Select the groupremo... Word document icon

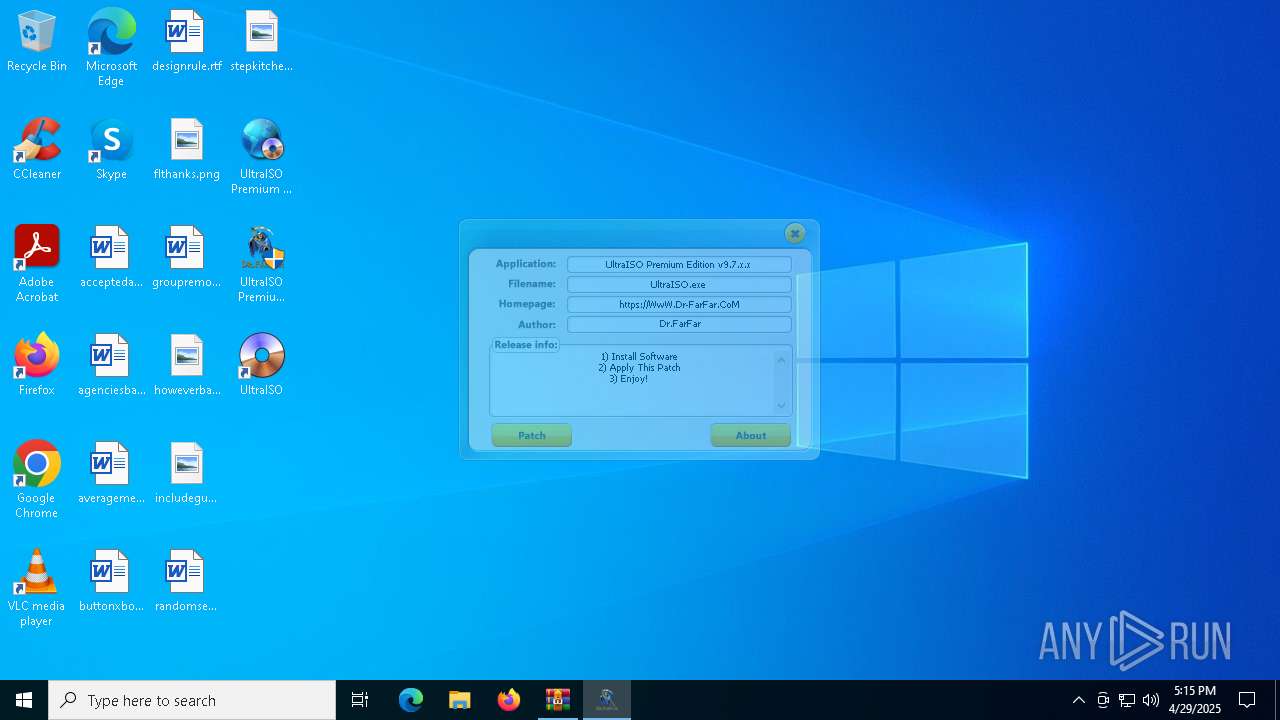point(186,258)
